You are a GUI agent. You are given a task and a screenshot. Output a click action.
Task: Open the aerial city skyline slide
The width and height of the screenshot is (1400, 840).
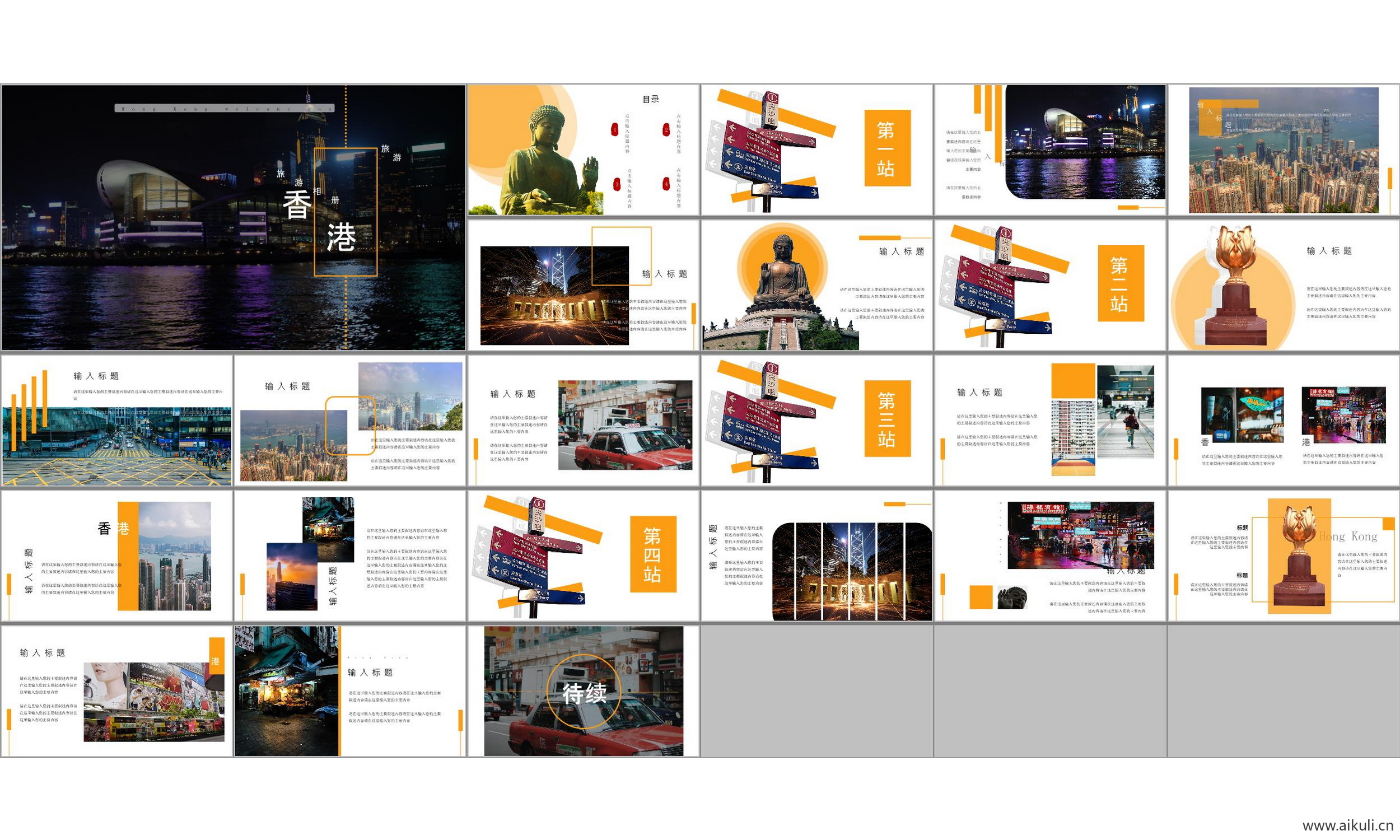1284,150
